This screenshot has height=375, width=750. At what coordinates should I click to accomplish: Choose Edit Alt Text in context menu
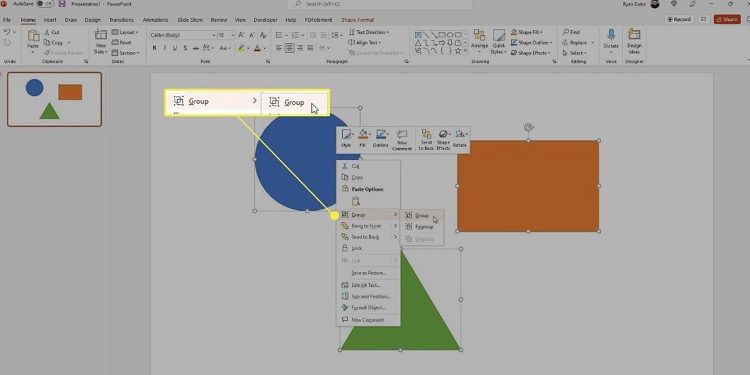point(369,285)
